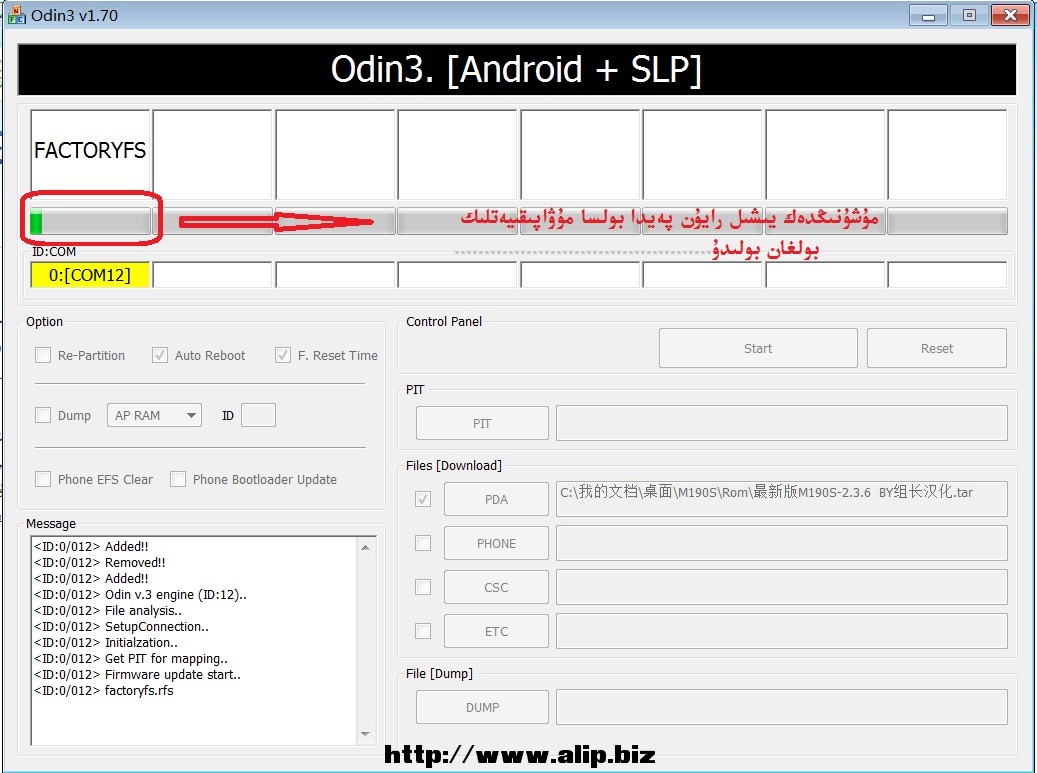The width and height of the screenshot is (1037, 773).
Task: Click the ETC file button
Action: [496, 631]
